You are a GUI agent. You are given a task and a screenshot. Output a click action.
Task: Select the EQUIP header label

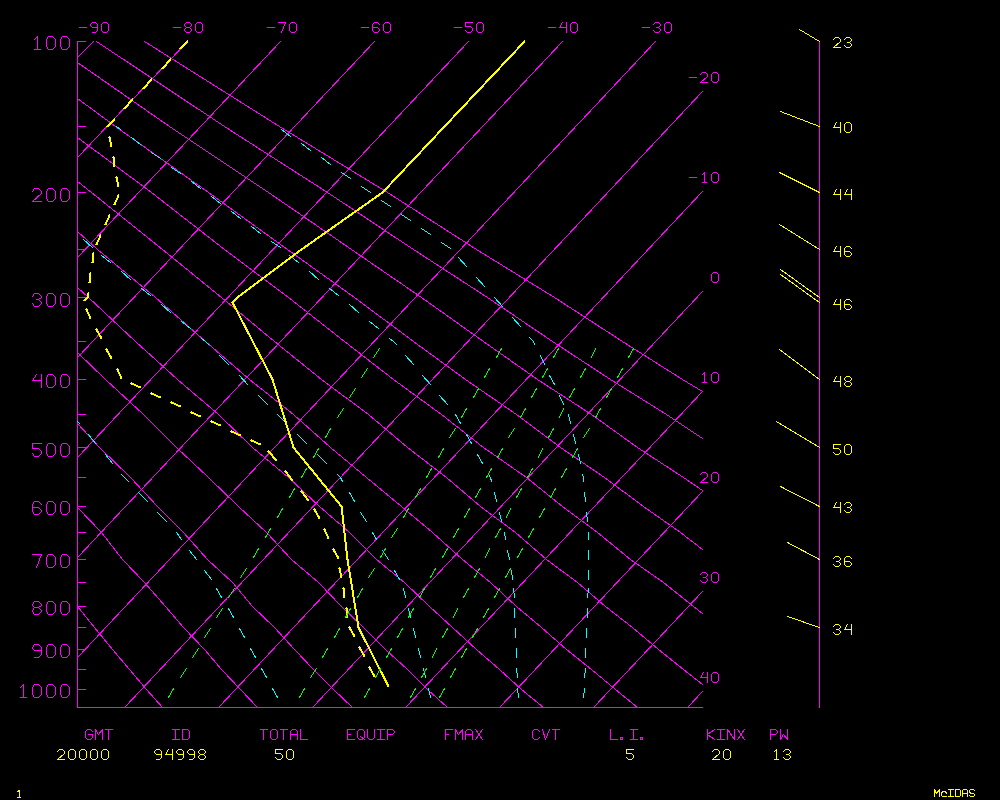370,735
